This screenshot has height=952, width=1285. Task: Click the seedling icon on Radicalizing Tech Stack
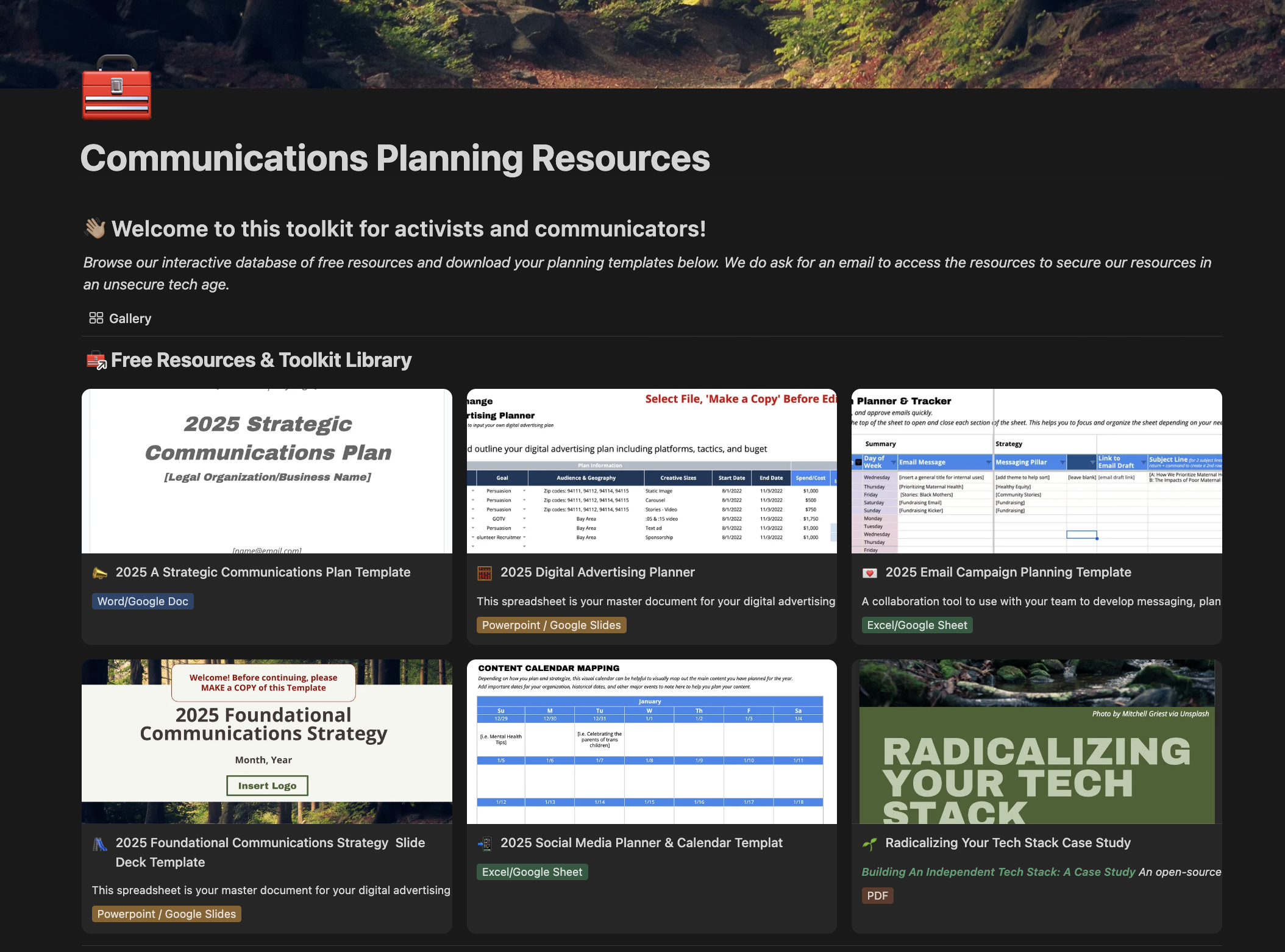[x=870, y=844]
